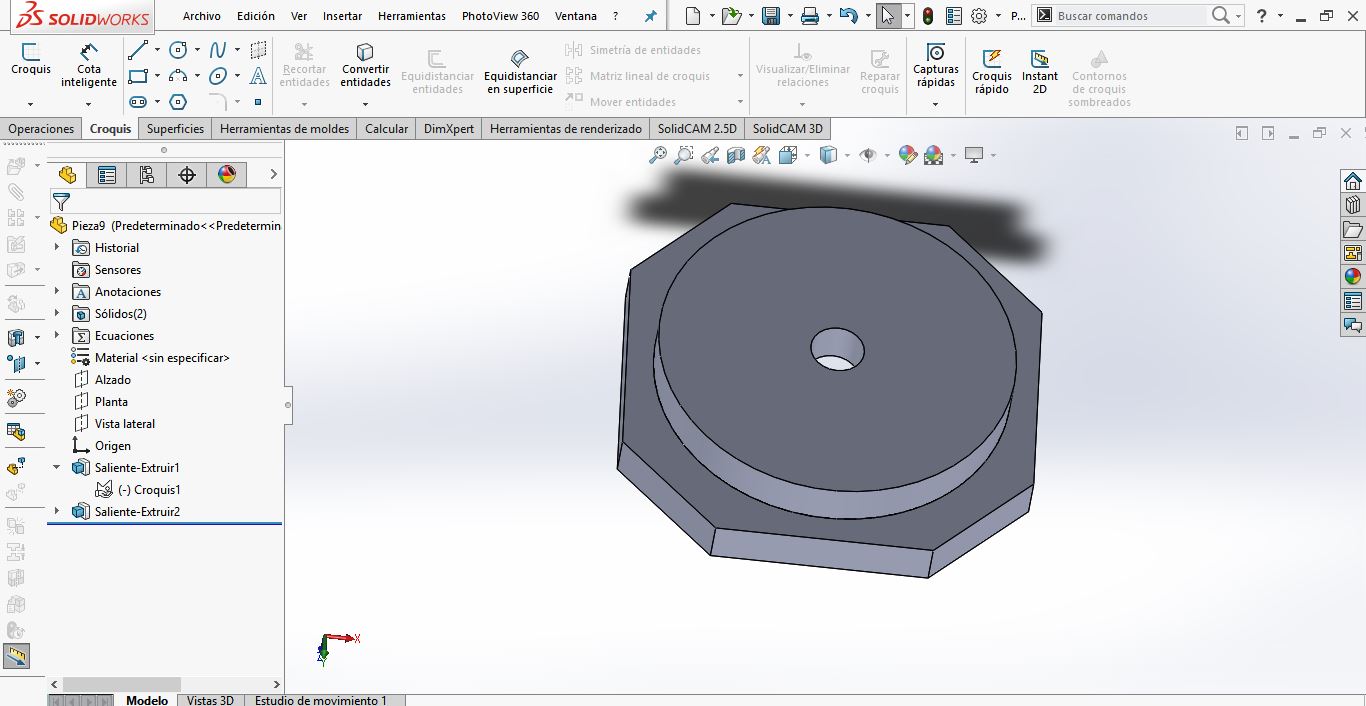Click the Convertir entidades tool
Viewport: 1366px width, 706px height.
click(365, 64)
